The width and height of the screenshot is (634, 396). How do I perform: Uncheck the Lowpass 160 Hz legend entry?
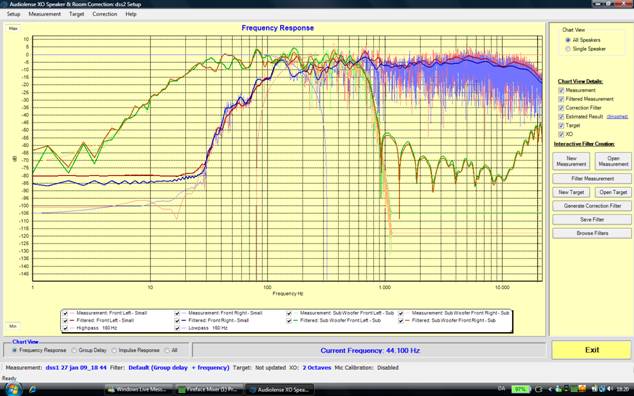point(177,328)
